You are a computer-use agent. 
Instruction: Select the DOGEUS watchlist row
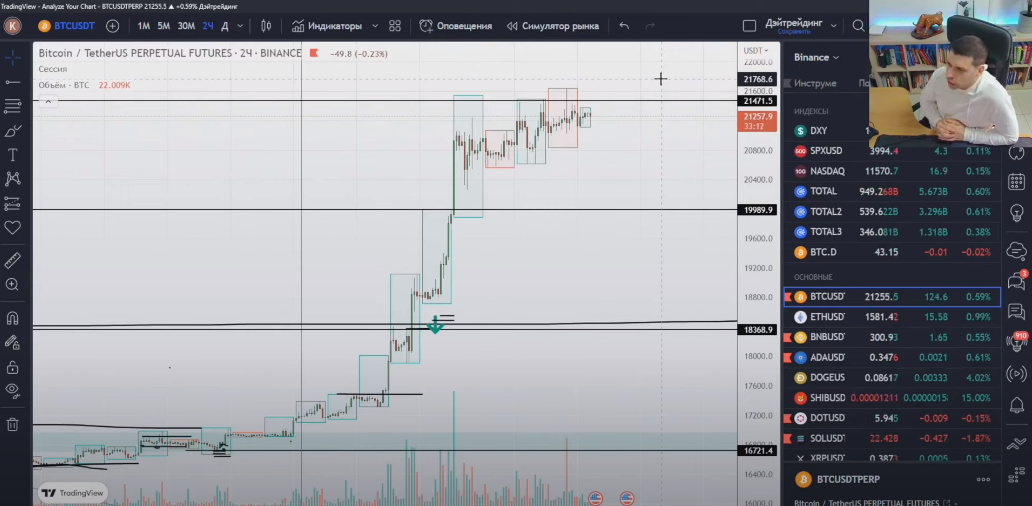[892, 378]
